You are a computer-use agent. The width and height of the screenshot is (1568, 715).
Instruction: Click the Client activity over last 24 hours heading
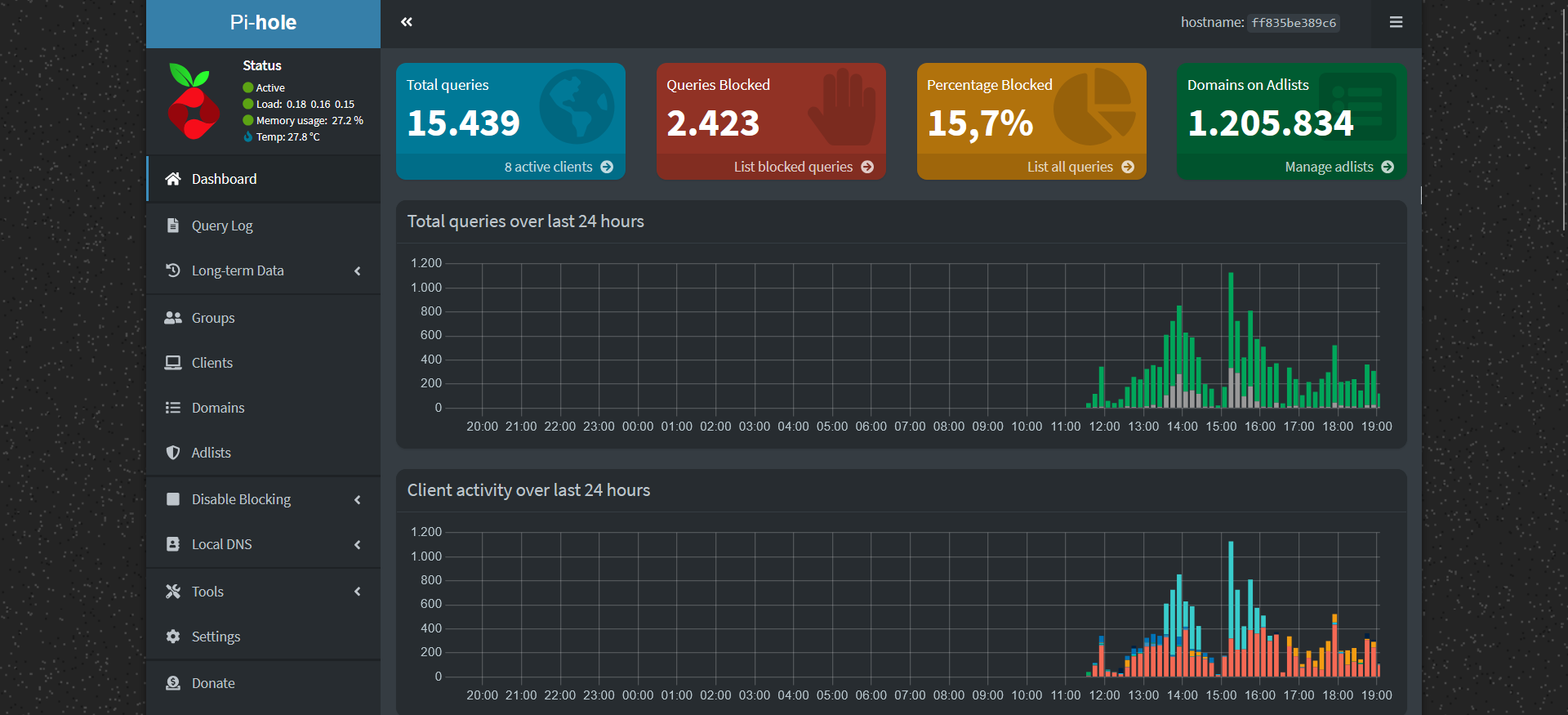529,490
